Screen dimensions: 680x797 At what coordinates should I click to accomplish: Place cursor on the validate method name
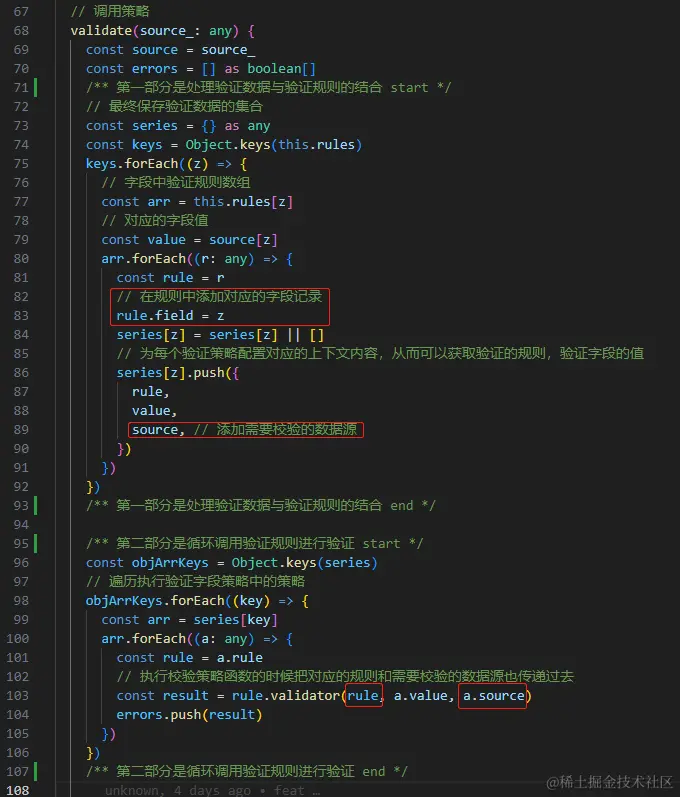click(102, 31)
